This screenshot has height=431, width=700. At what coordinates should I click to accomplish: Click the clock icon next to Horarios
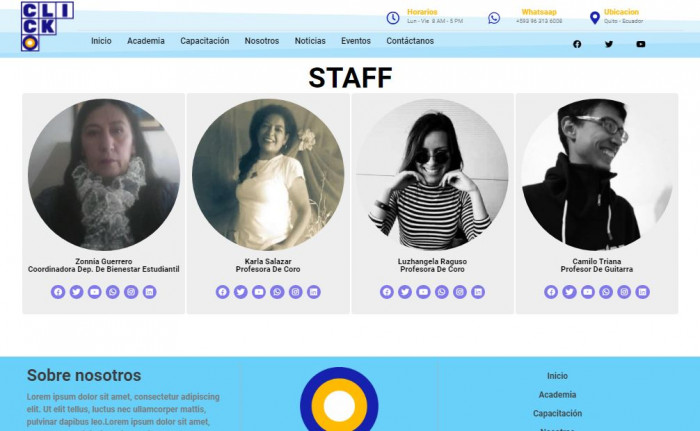[393, 18]
